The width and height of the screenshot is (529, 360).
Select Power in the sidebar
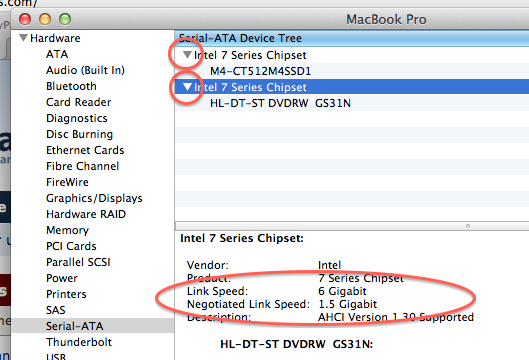click(62, 278)
